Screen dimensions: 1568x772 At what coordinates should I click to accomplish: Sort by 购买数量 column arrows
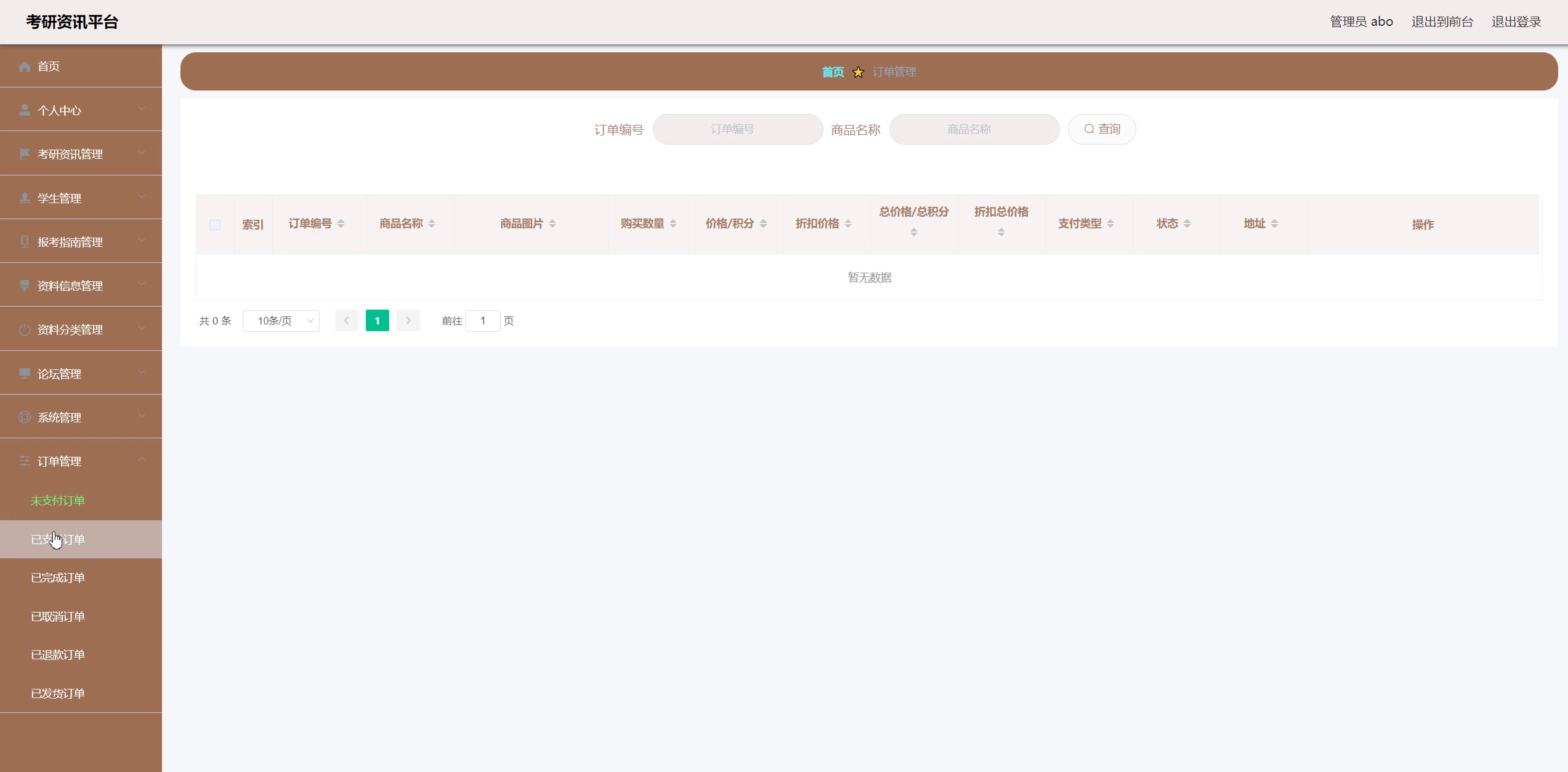coord(673,223)
